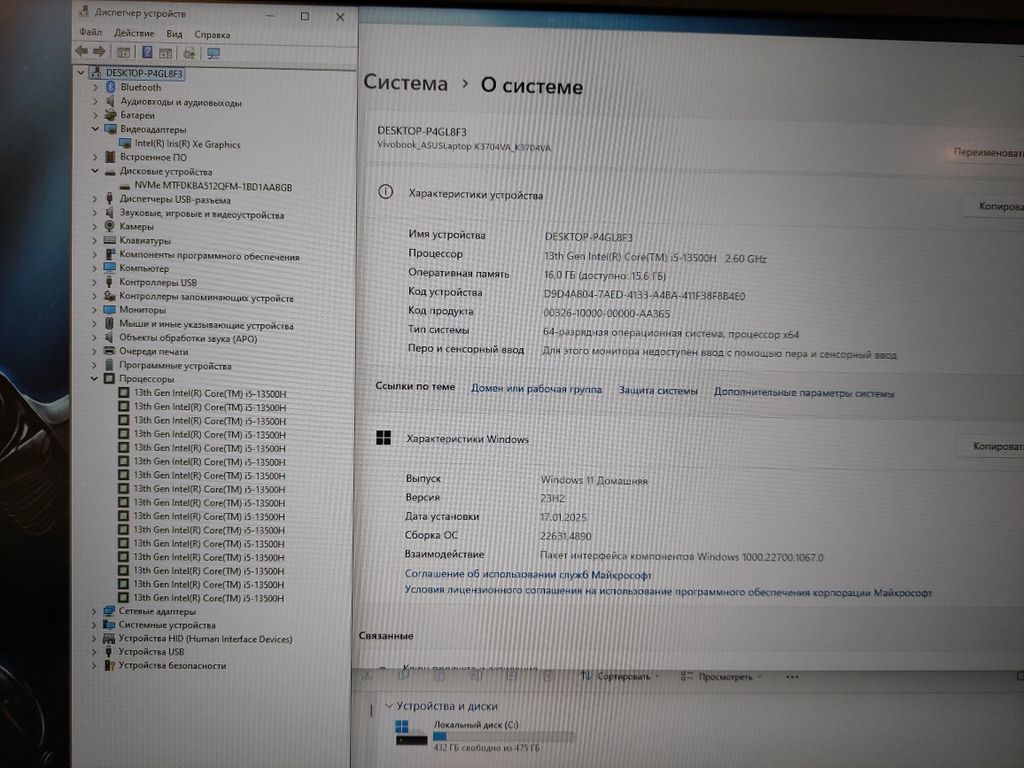Click the show/hide console tree toolbar icon
This screenshot has height=768, width=1024.
point(124,52)
